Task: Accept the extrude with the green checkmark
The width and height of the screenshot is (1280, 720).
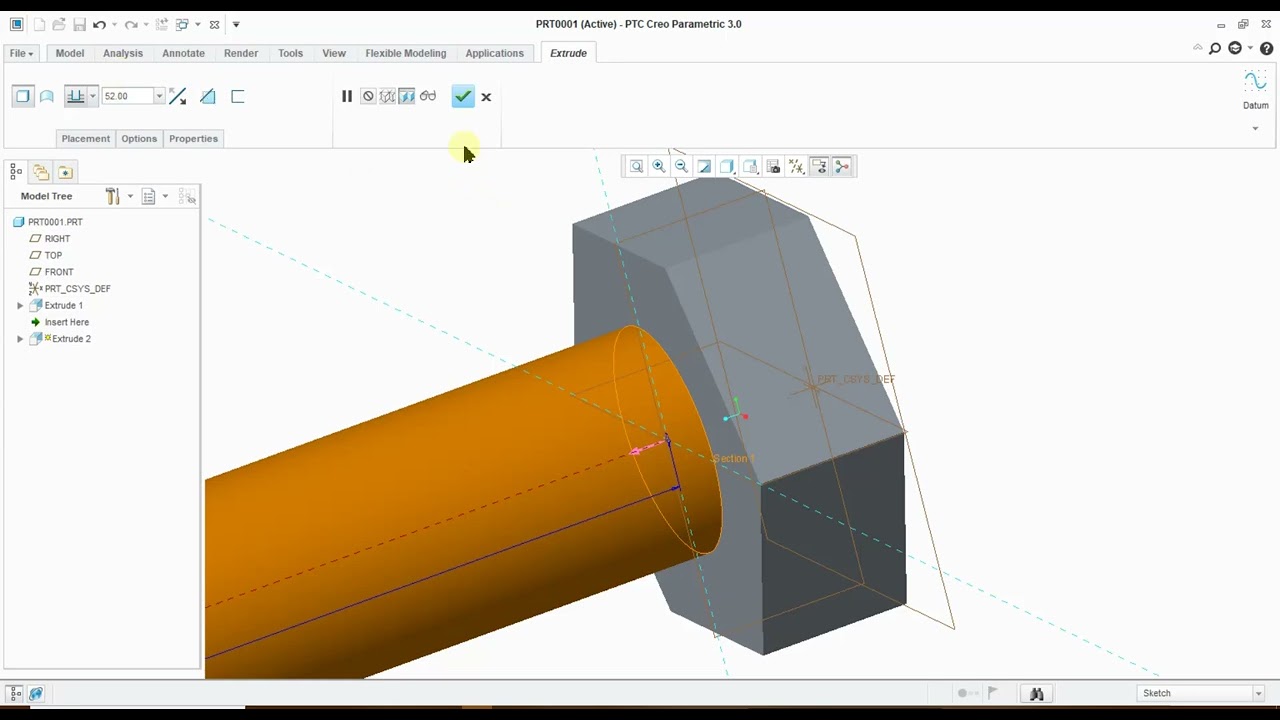Action: point(462,96)
